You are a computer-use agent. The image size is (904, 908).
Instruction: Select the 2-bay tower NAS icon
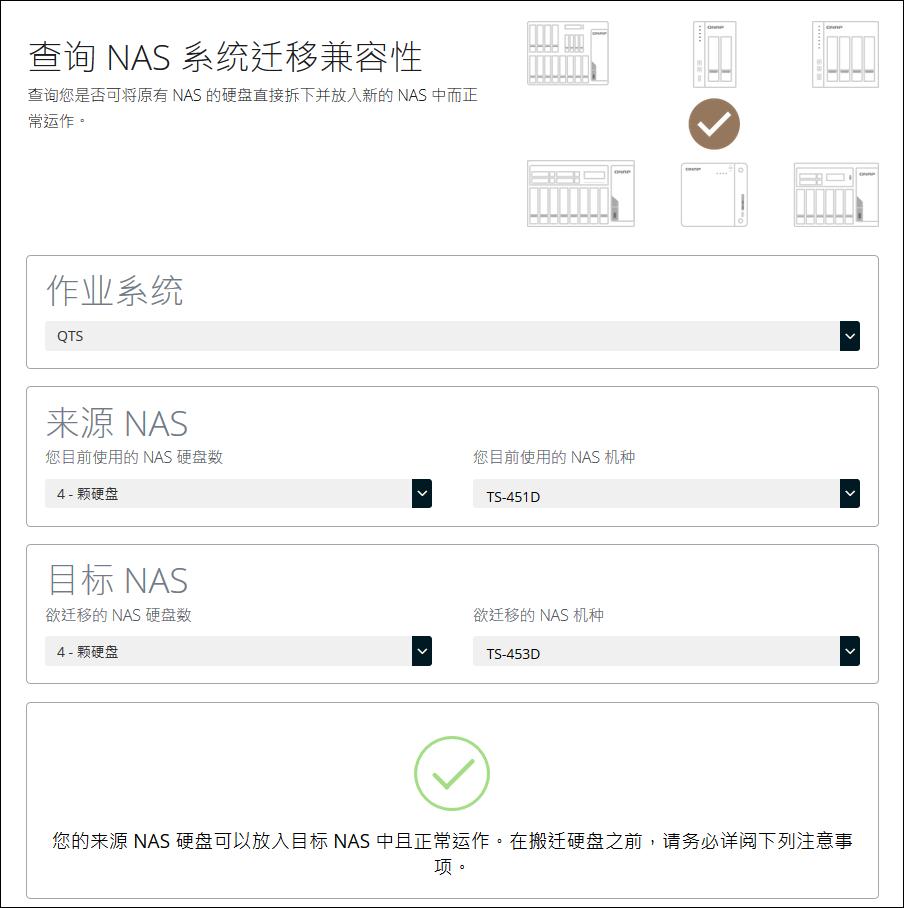[714, 52]
